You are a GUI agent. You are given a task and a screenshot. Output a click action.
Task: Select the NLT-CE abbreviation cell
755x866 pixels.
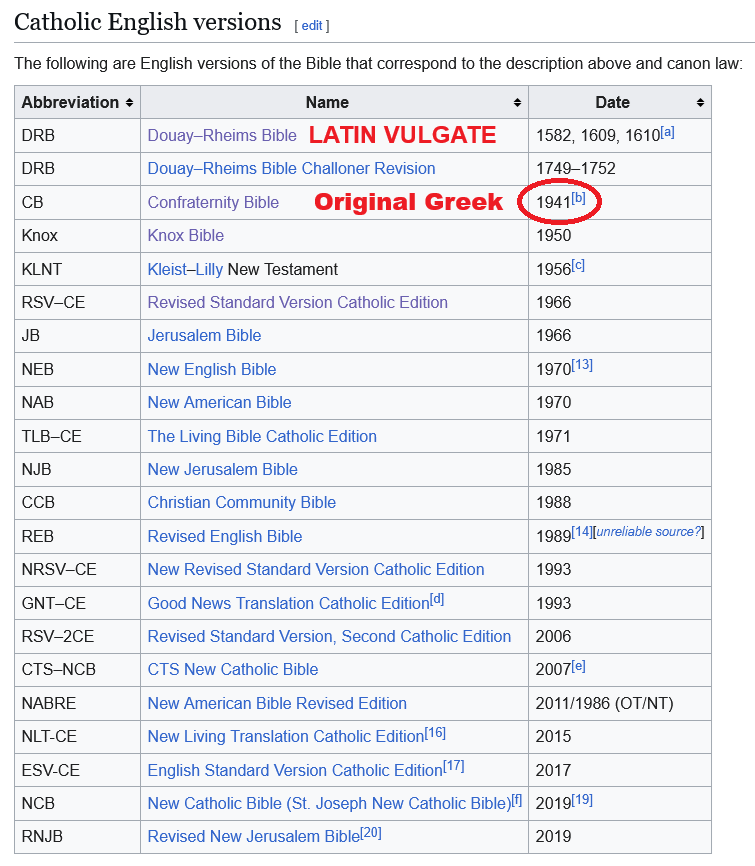[77, 736]
